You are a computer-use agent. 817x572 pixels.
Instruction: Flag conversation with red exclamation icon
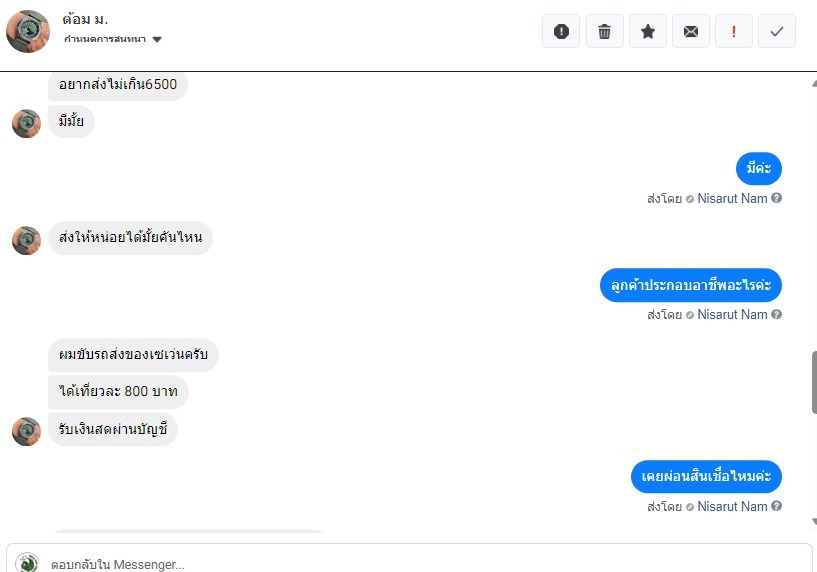coord(734,32)
